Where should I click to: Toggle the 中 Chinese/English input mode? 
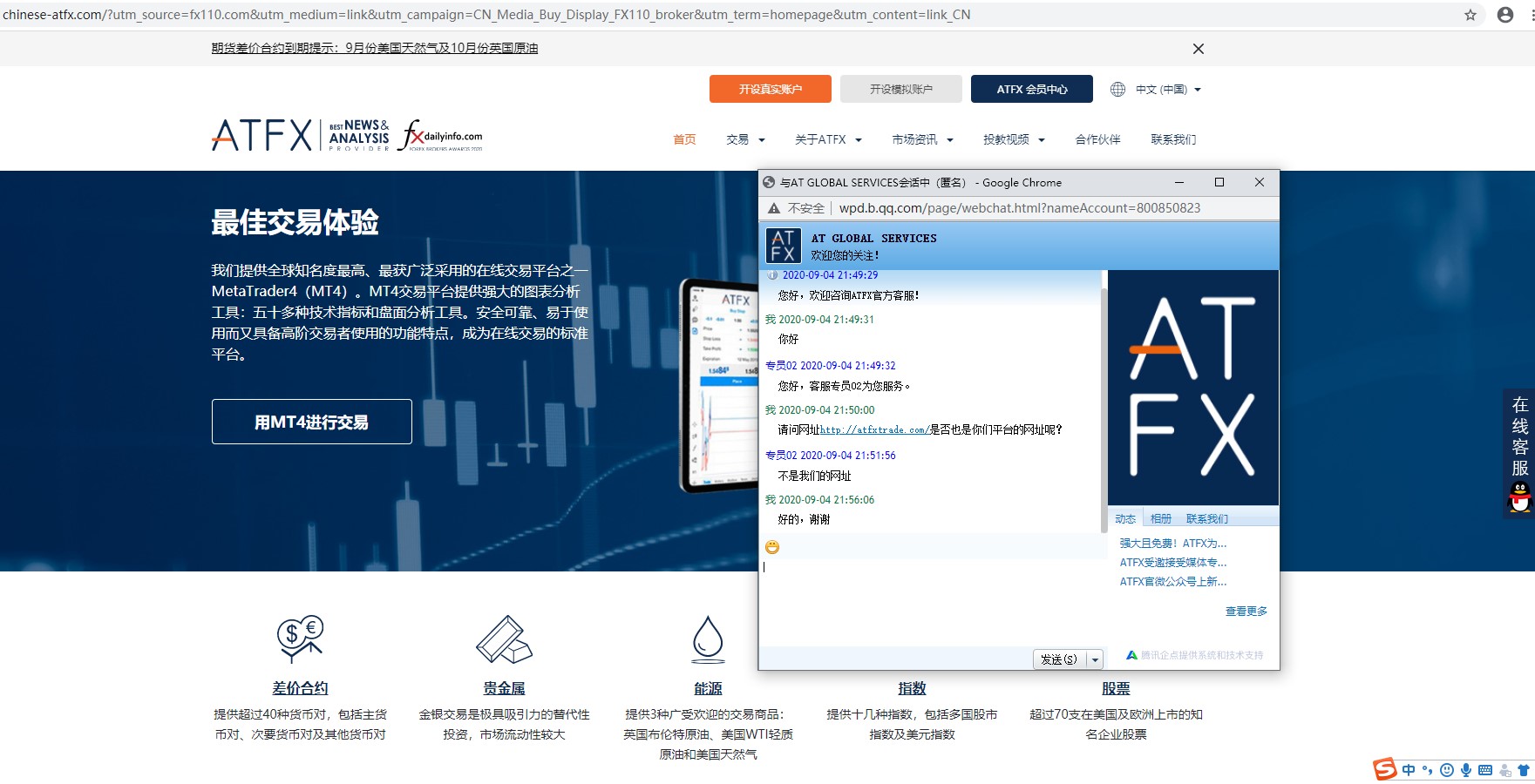tap(1409, 770)
